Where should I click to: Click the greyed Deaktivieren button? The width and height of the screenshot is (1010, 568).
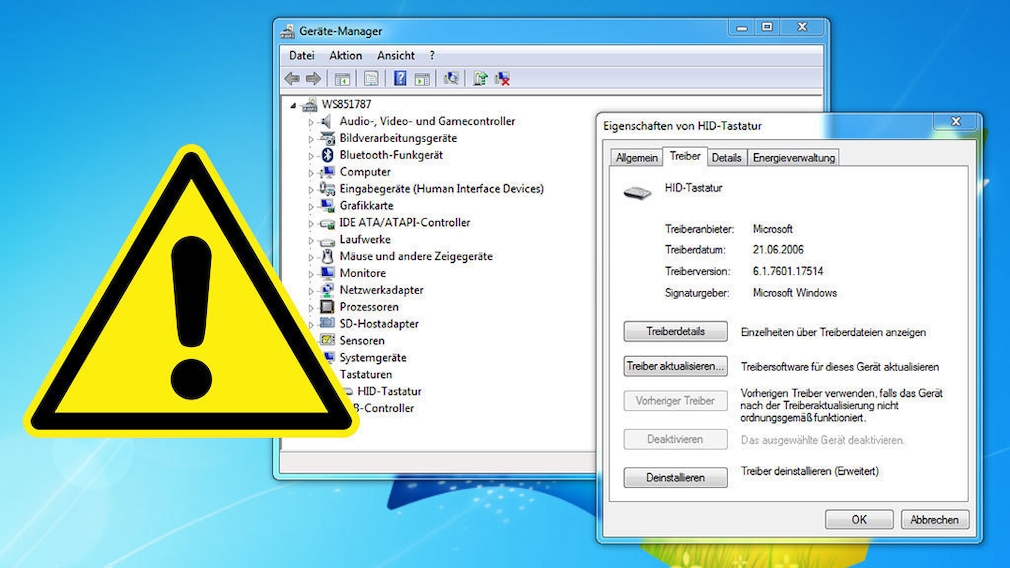click(676, 439)
